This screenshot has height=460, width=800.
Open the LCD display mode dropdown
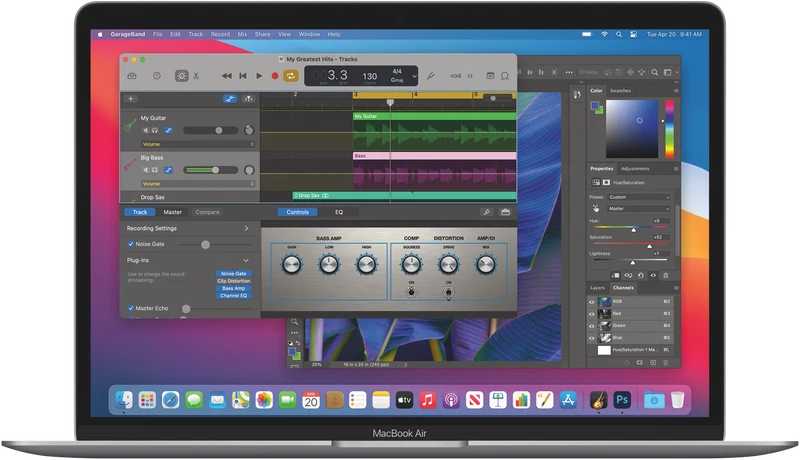[x=414, y=76]
